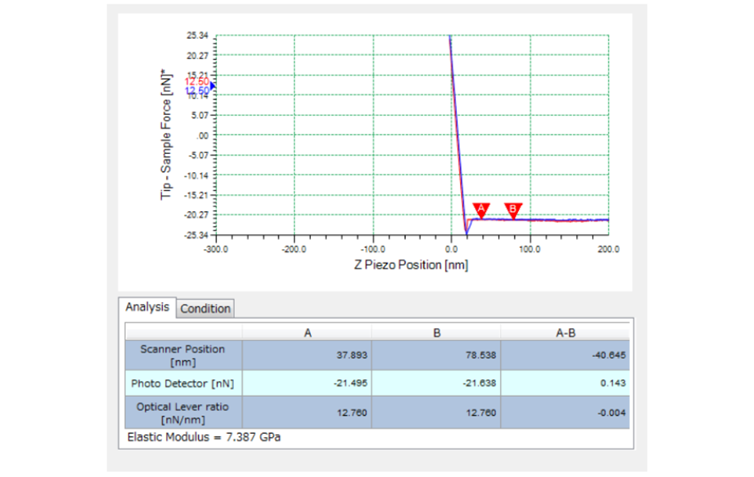Click the Photo Detector row header
This screenshot has width=754, height=477.
click(x=183, y=384)
